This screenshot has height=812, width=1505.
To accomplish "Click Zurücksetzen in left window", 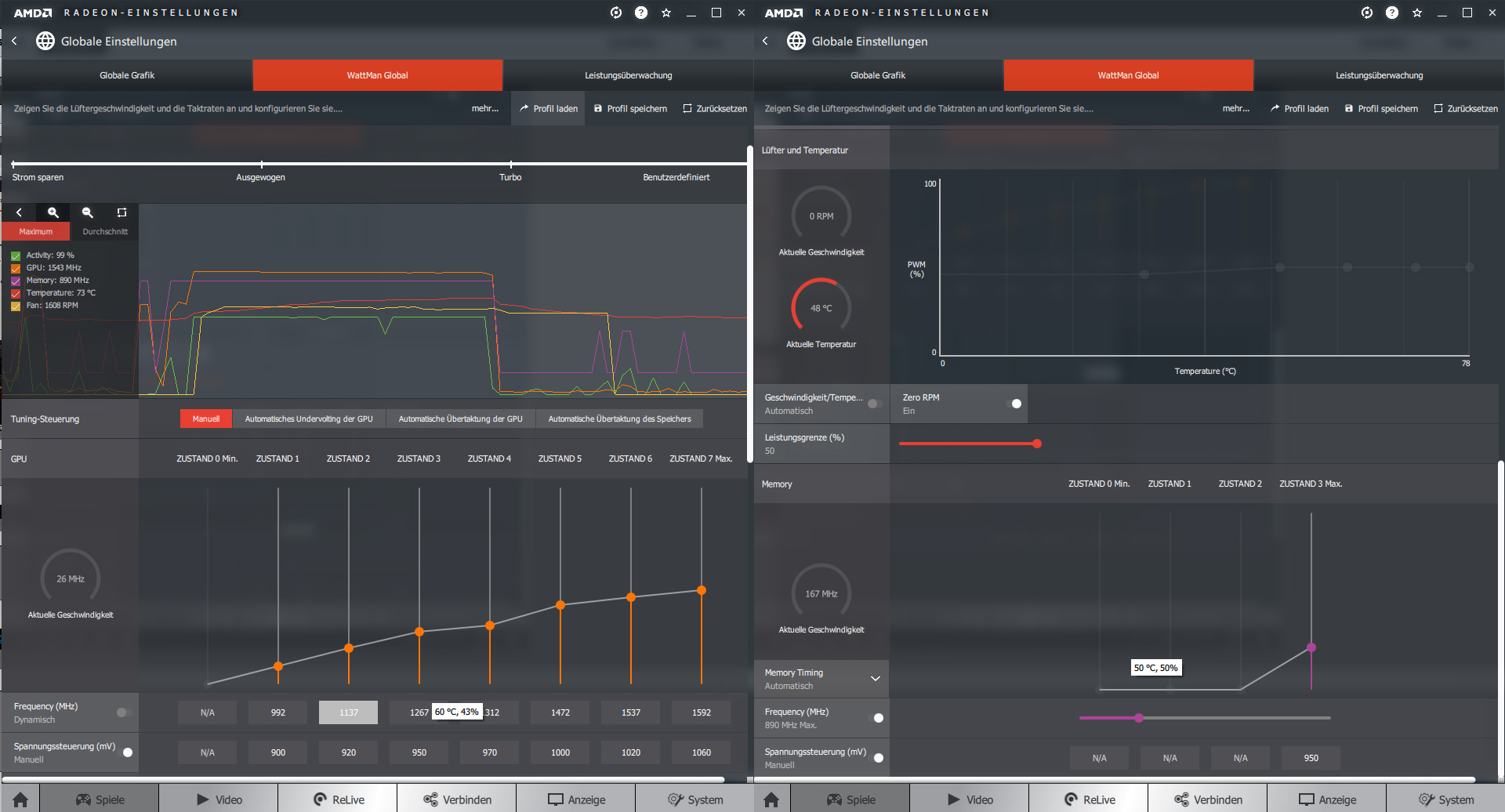I will (715, 109).
